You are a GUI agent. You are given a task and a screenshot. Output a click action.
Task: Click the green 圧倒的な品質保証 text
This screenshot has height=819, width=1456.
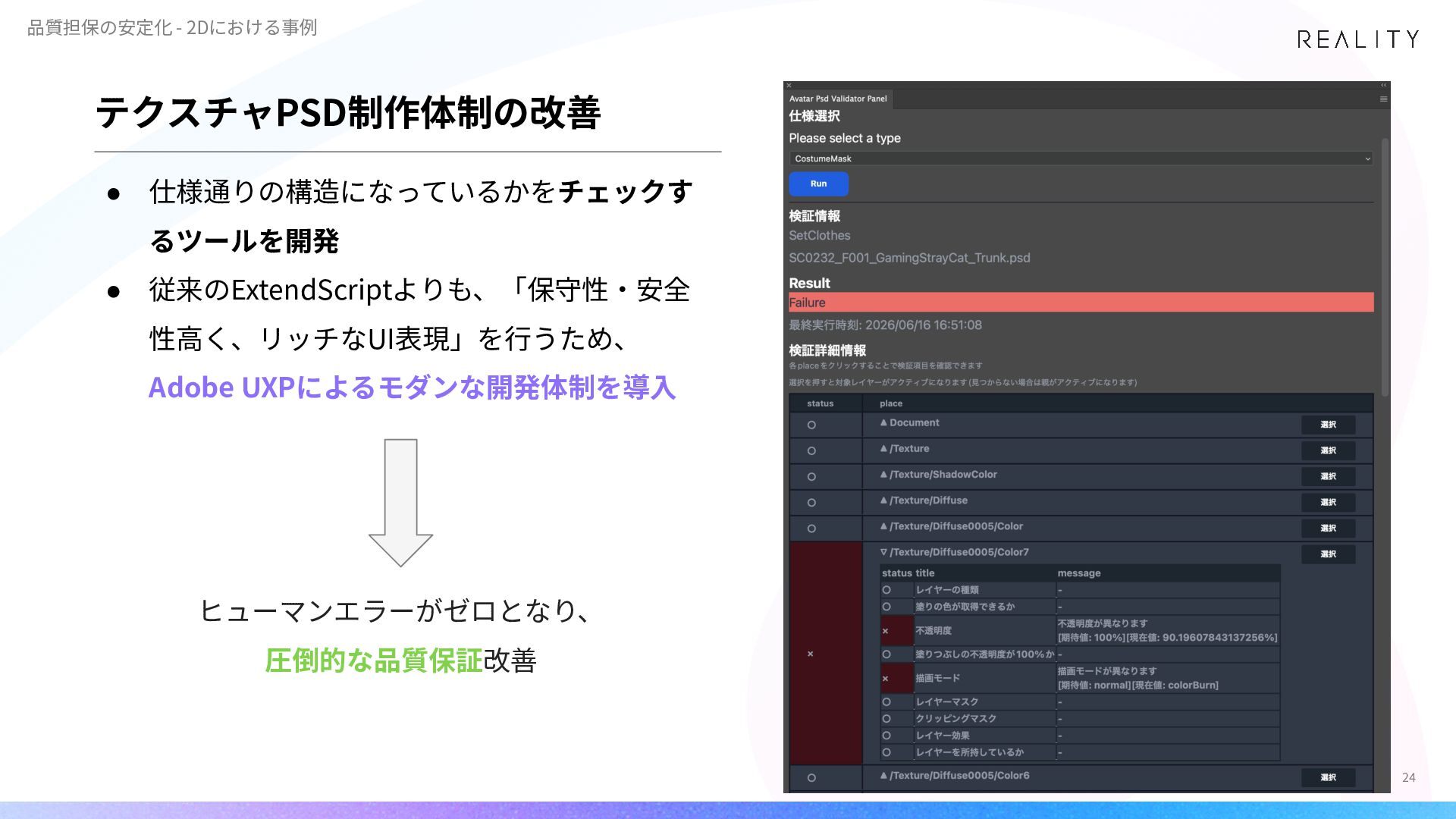point(374,661)
